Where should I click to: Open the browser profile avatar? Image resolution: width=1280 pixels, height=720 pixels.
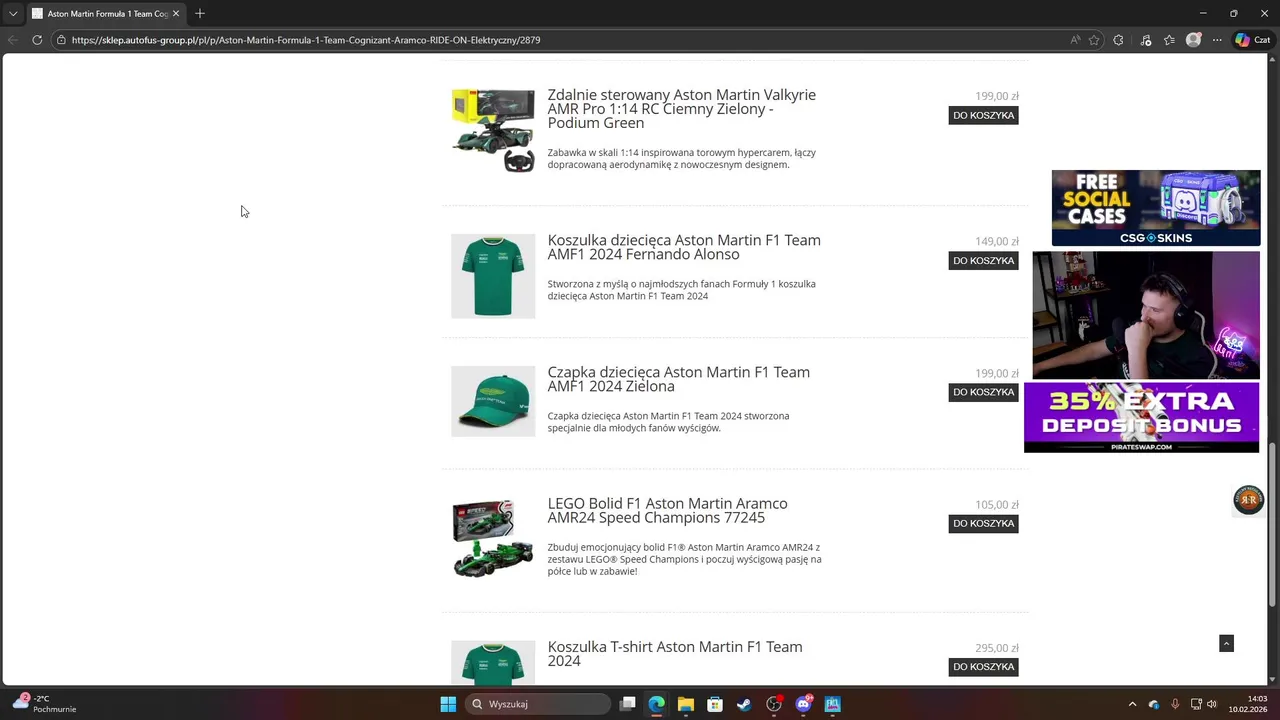point(1193,40)
